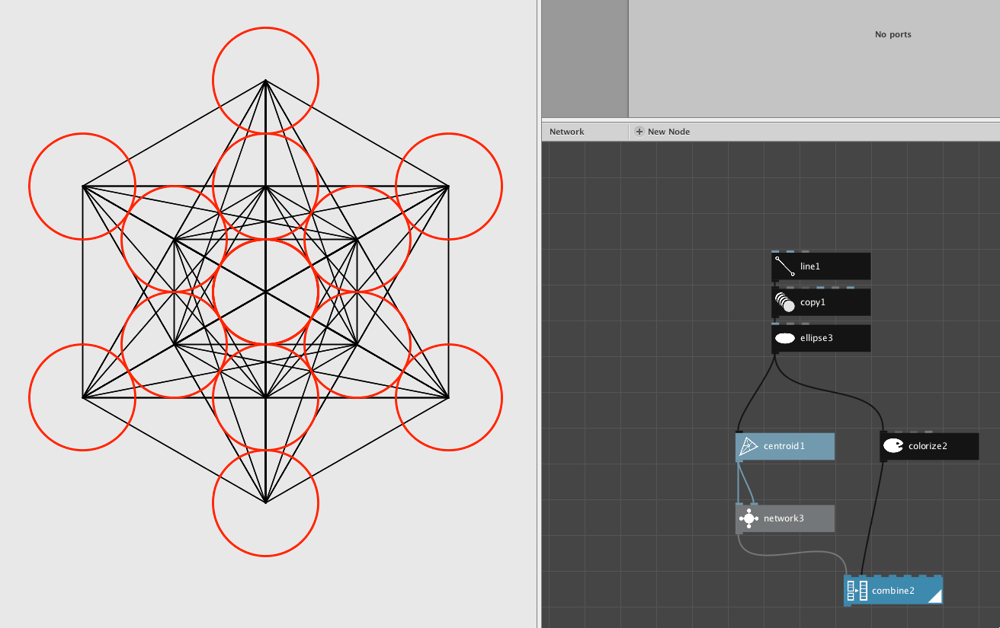The image size is (1000, 628).
Task: Click the New Node button
Action: pyautogui.click(x=663, y=131)
